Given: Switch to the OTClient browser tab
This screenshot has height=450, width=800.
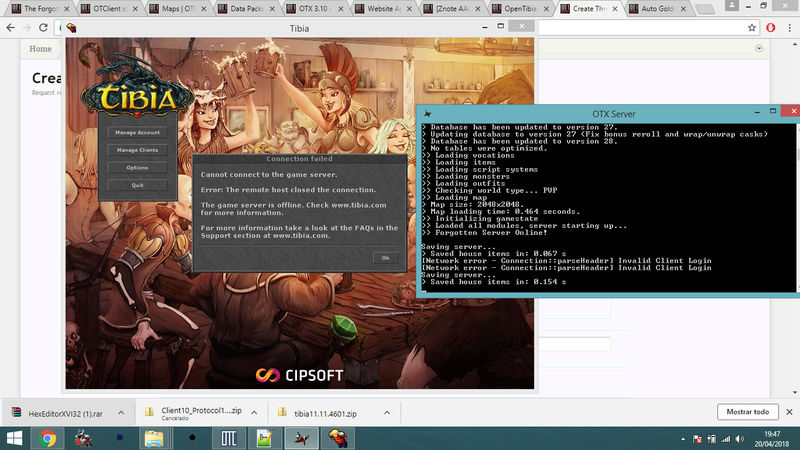Looking at the screenshot, I should (x=109, y=9).
